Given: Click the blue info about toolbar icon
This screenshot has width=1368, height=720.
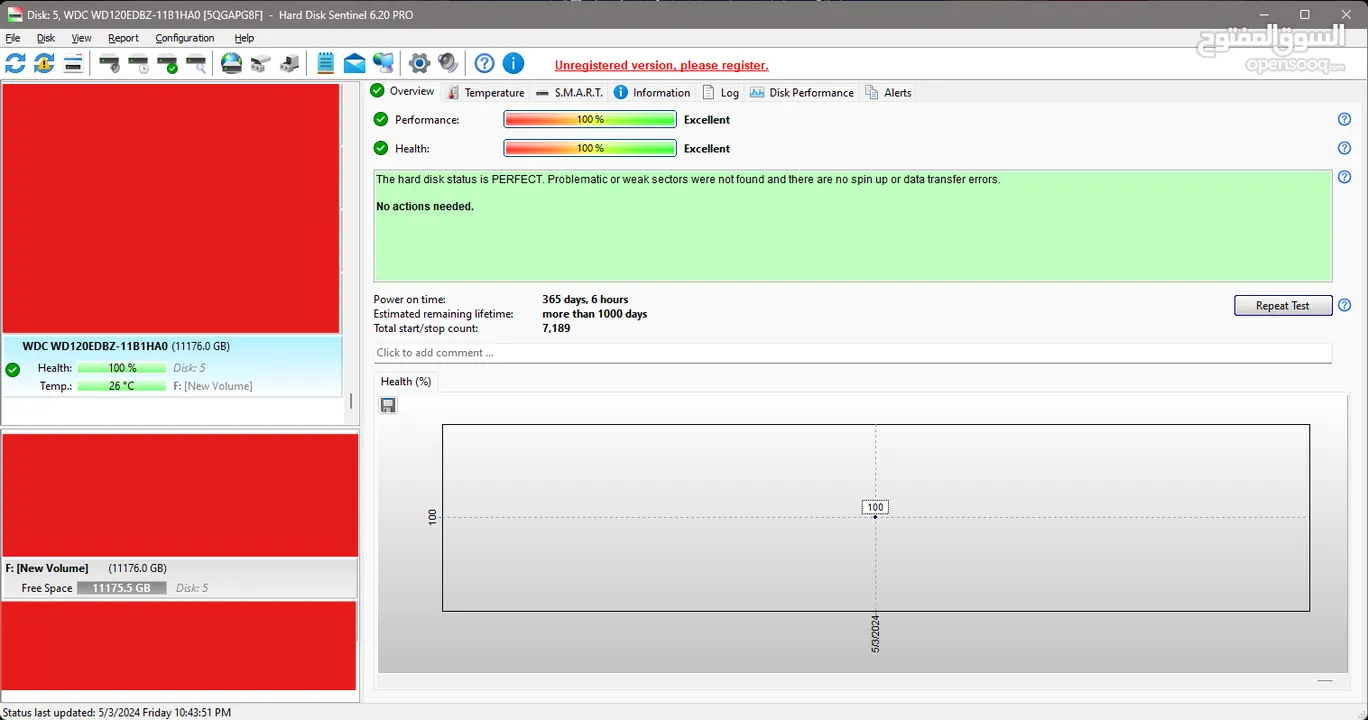Looking at the screenshot, I should 513,64.
